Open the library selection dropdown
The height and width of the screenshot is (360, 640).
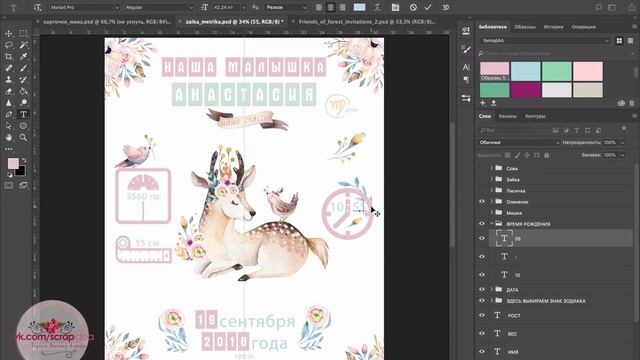point(545,41)
